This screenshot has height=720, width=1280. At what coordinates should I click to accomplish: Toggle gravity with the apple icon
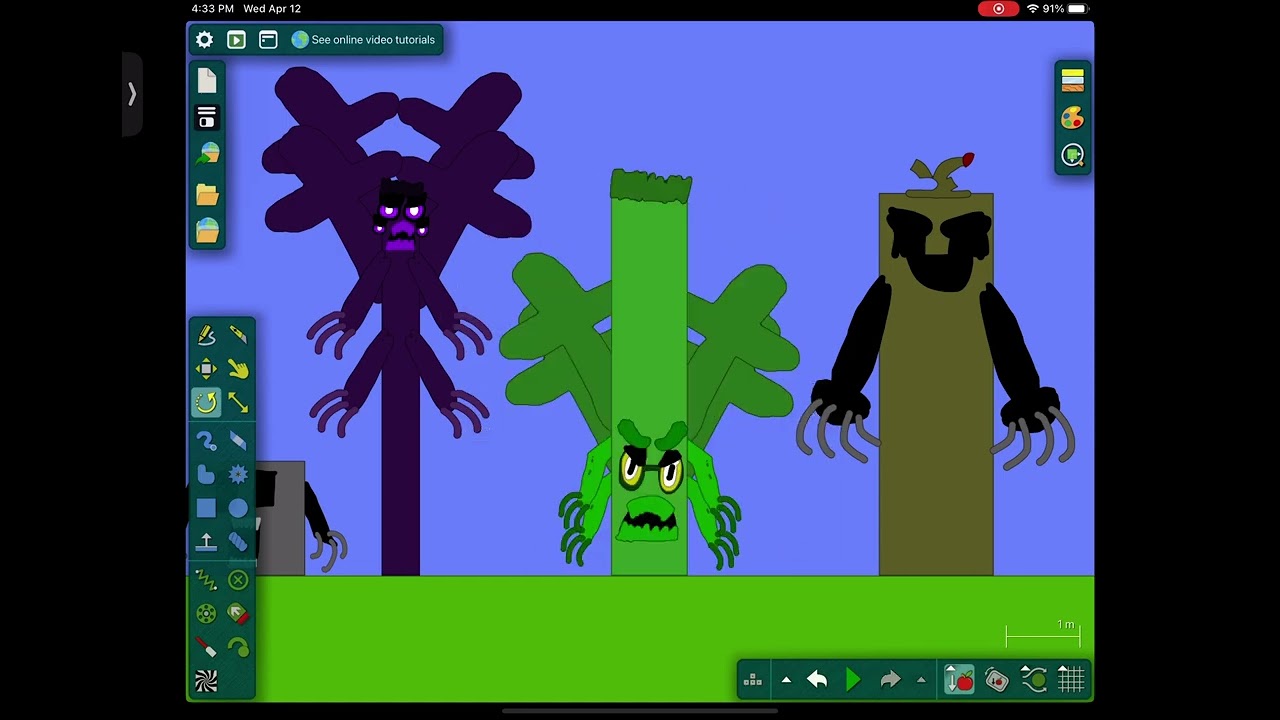pos(959,680)
